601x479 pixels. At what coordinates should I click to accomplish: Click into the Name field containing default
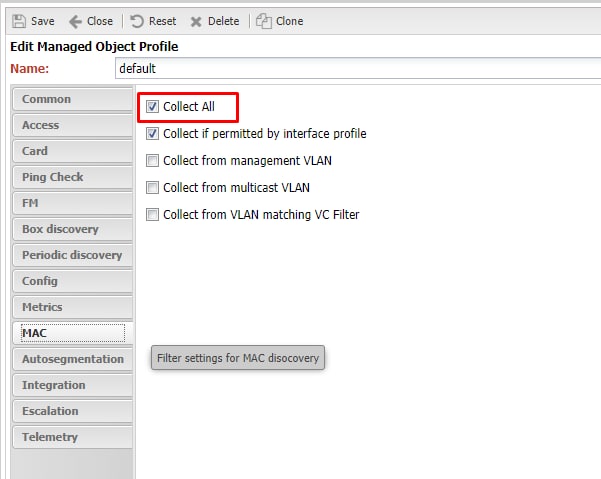coord(358,69)
